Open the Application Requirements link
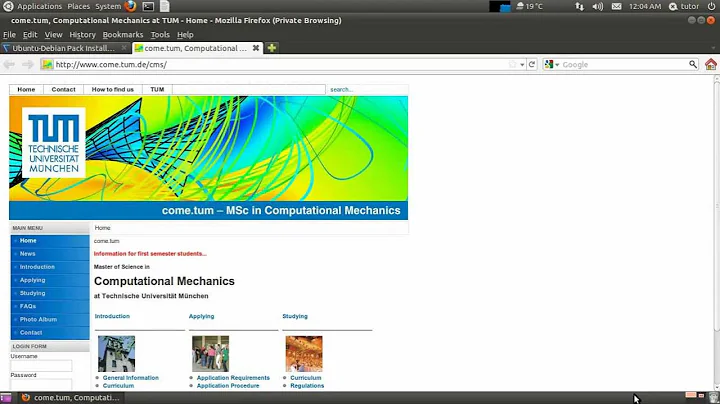The width and height of the screenshot is (720, 404). point(233,378)
